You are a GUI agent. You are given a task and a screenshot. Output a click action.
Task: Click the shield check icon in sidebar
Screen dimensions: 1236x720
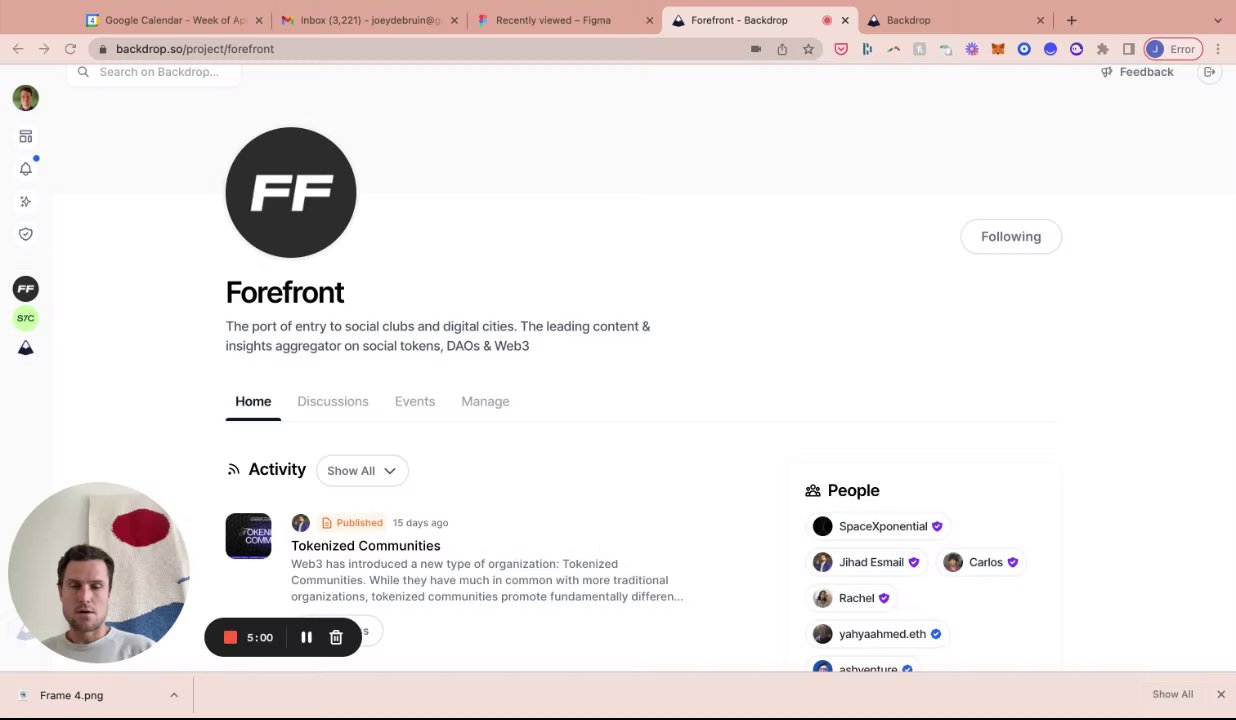[26, 234]
